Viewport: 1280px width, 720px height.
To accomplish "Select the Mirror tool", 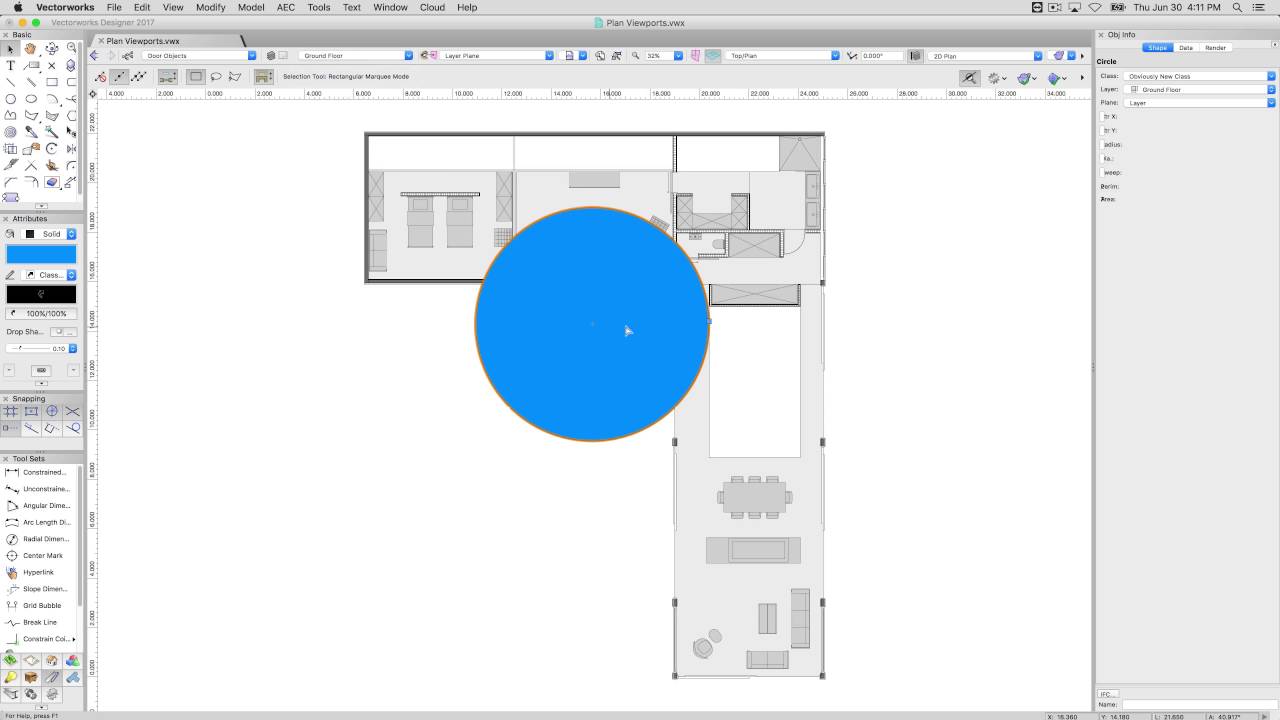I will (x=72, y=149).
